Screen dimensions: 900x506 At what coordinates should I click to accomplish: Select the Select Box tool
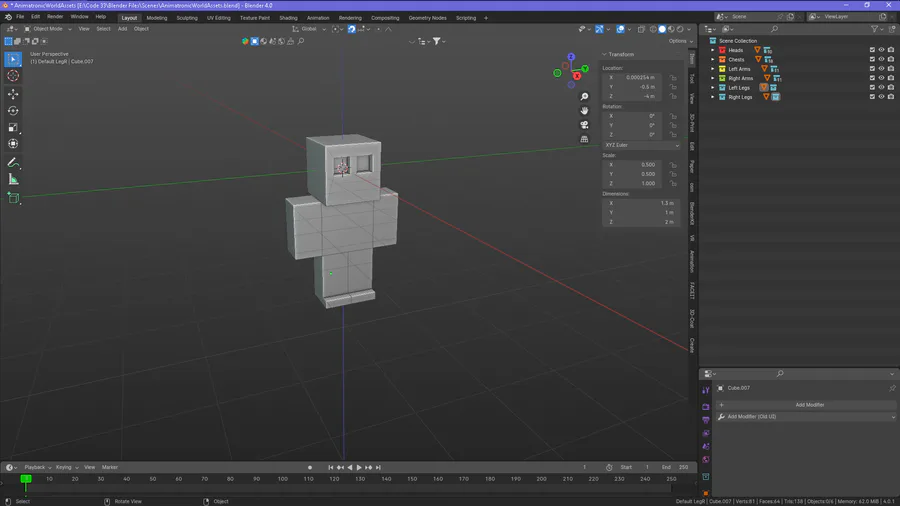click(13, 59)
